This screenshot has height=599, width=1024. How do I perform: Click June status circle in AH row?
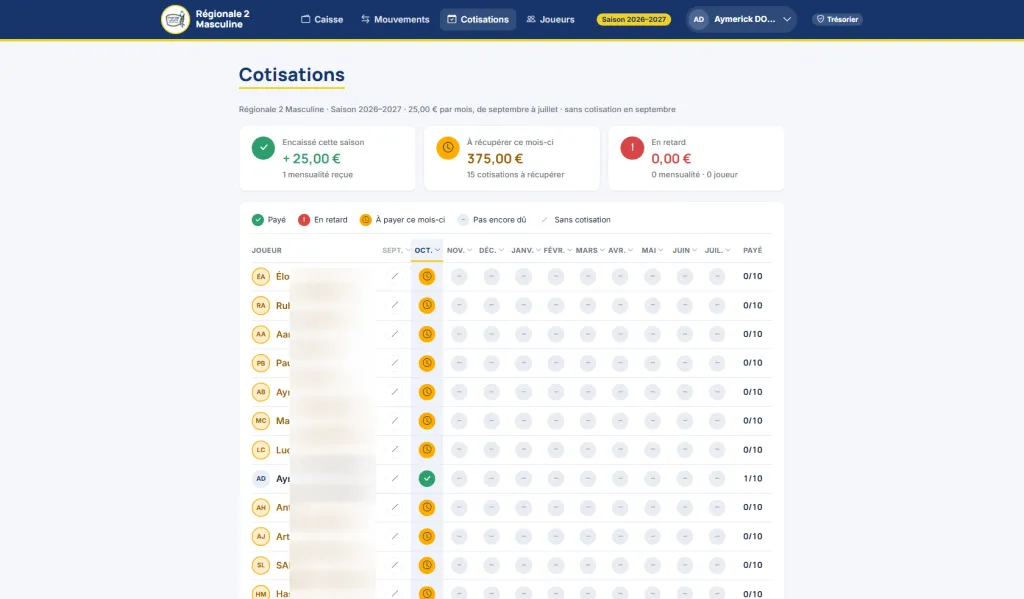point(684,507)
